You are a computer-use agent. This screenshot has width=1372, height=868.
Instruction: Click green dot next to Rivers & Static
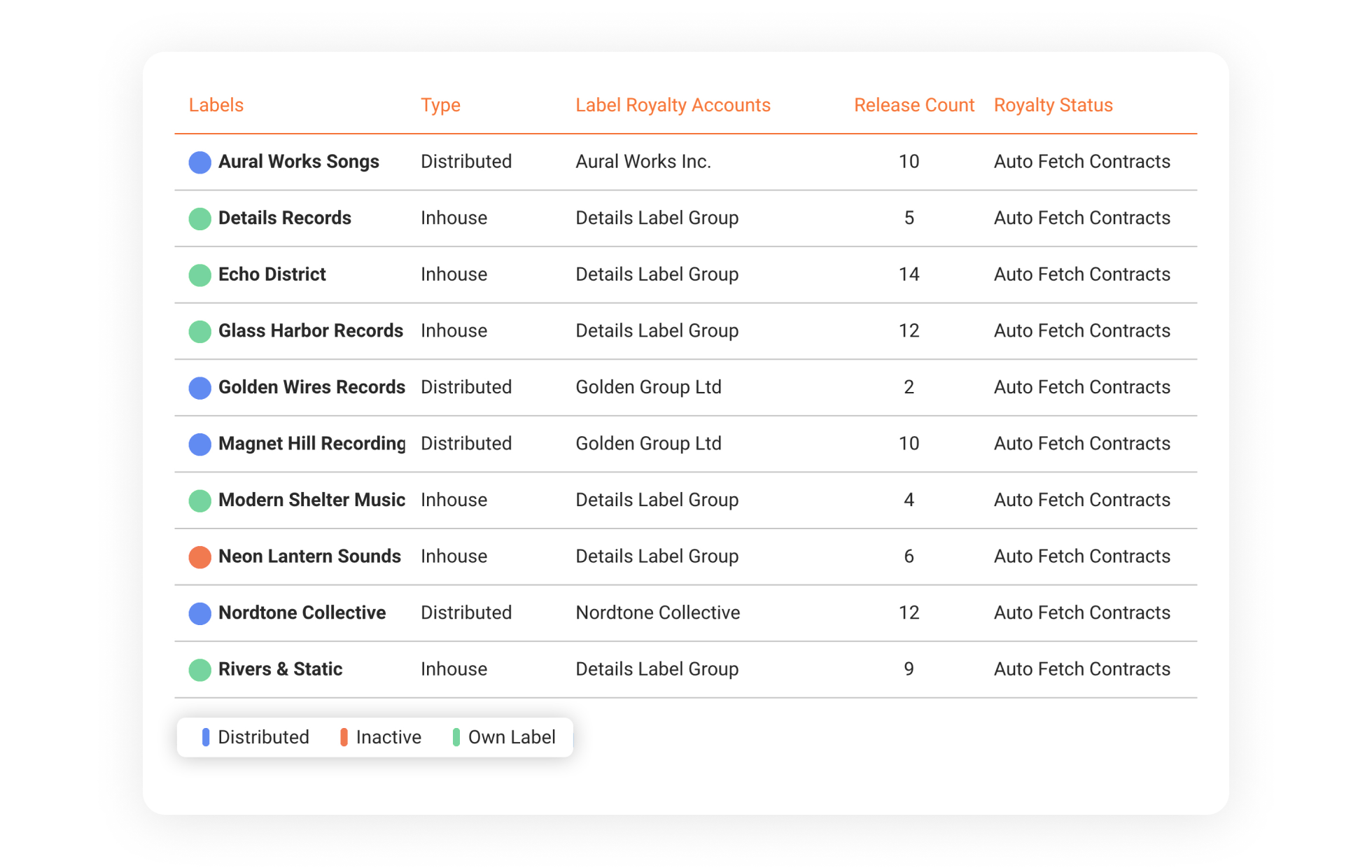tap(199, 670)
